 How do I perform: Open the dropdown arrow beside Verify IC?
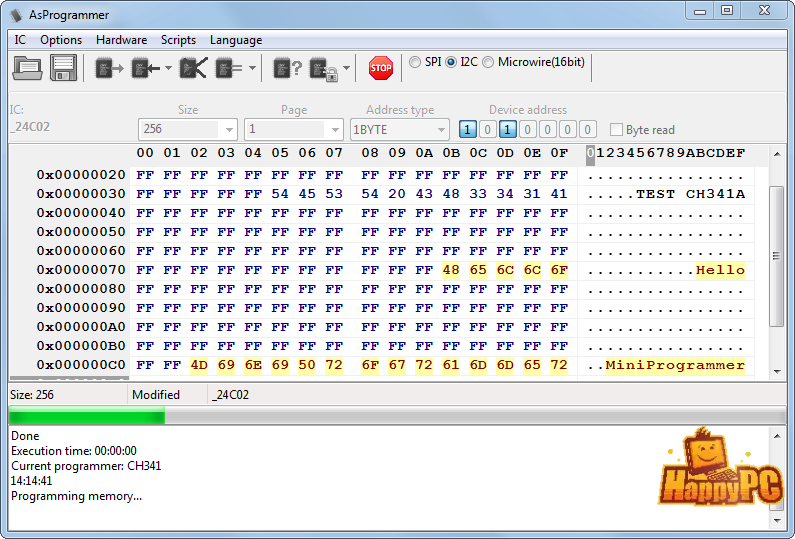252,69
